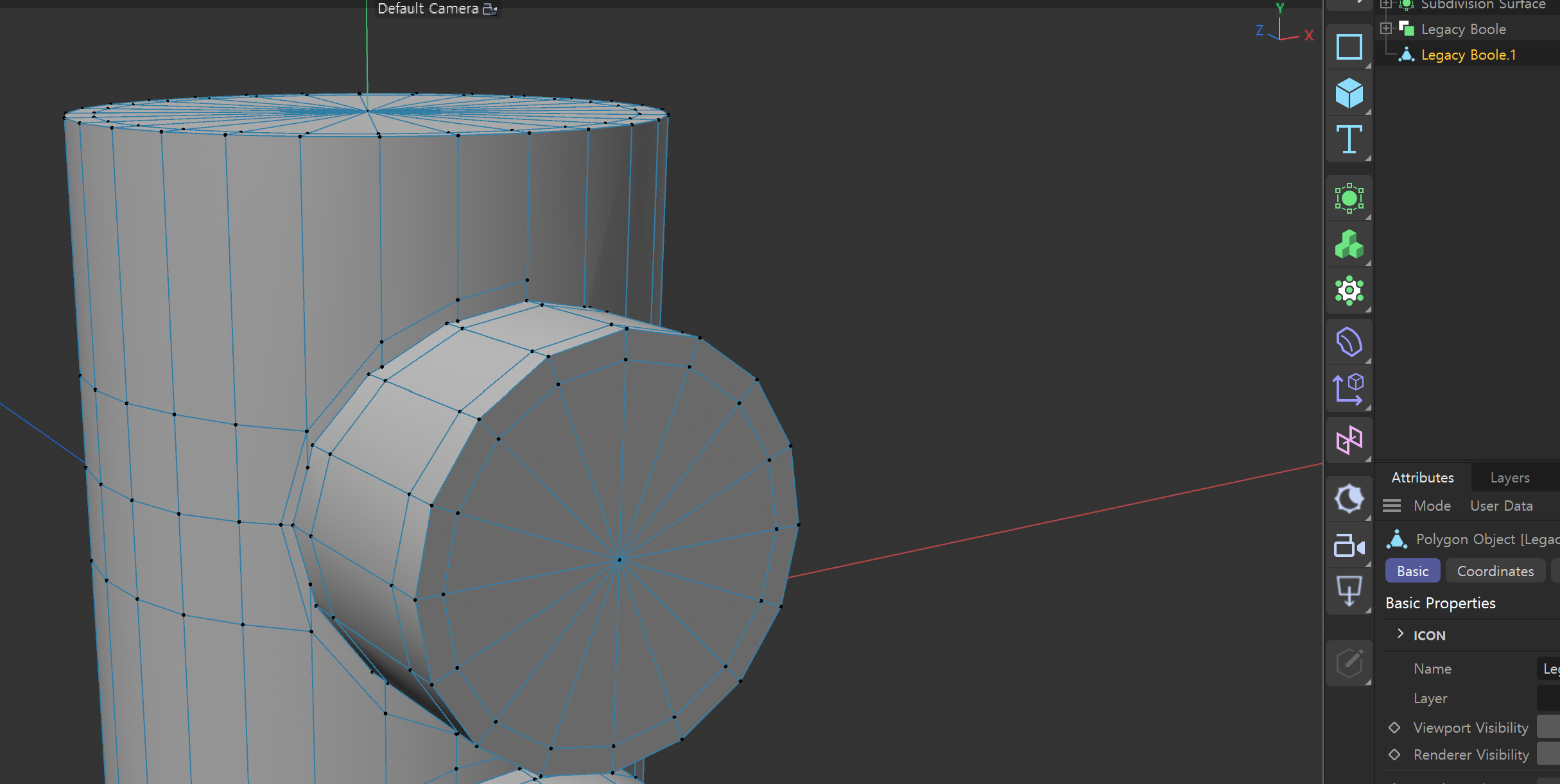Open the Subdivision Surface generator icon

point(1349,198)
